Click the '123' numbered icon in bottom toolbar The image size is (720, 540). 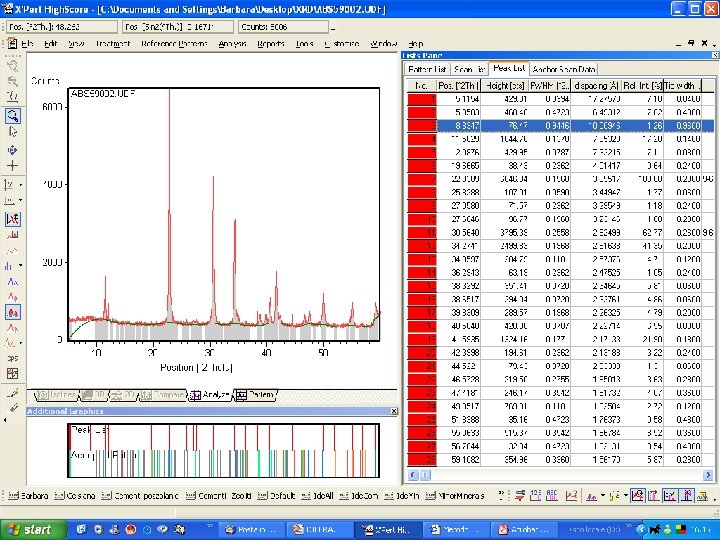tap(535, 495)
